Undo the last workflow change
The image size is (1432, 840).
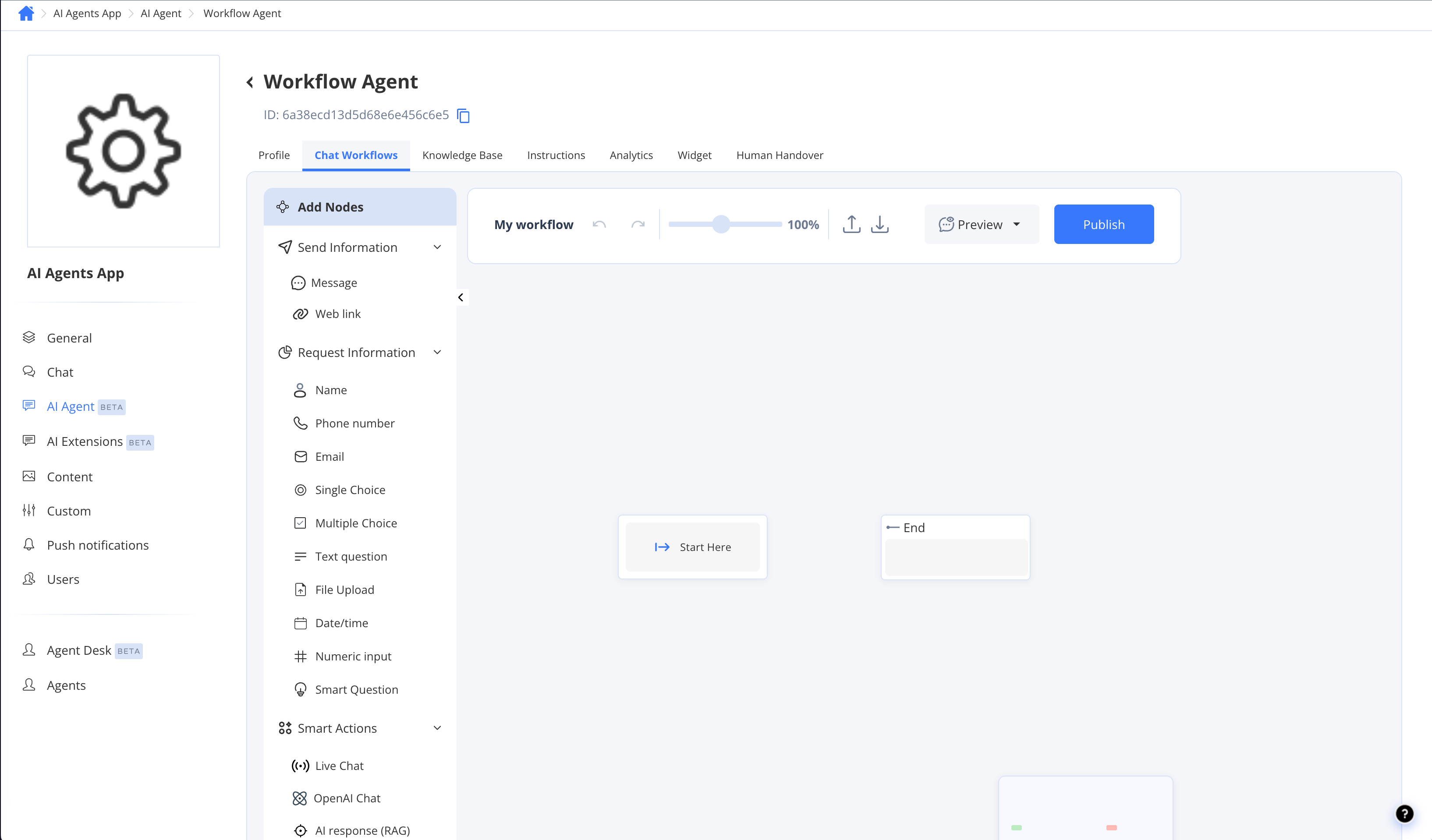599,224
